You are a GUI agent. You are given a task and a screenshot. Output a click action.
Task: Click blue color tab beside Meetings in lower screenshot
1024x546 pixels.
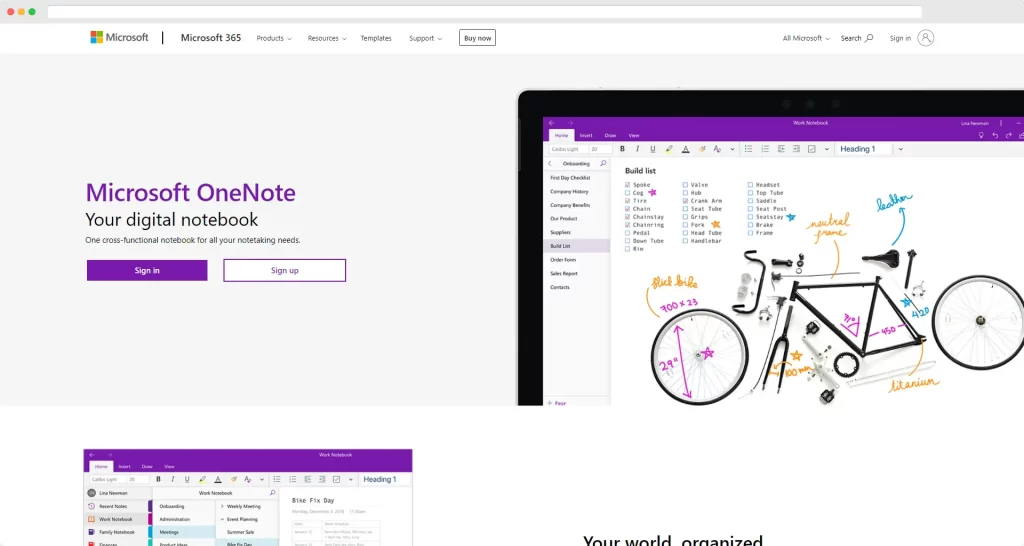click(x=150, y=532)
